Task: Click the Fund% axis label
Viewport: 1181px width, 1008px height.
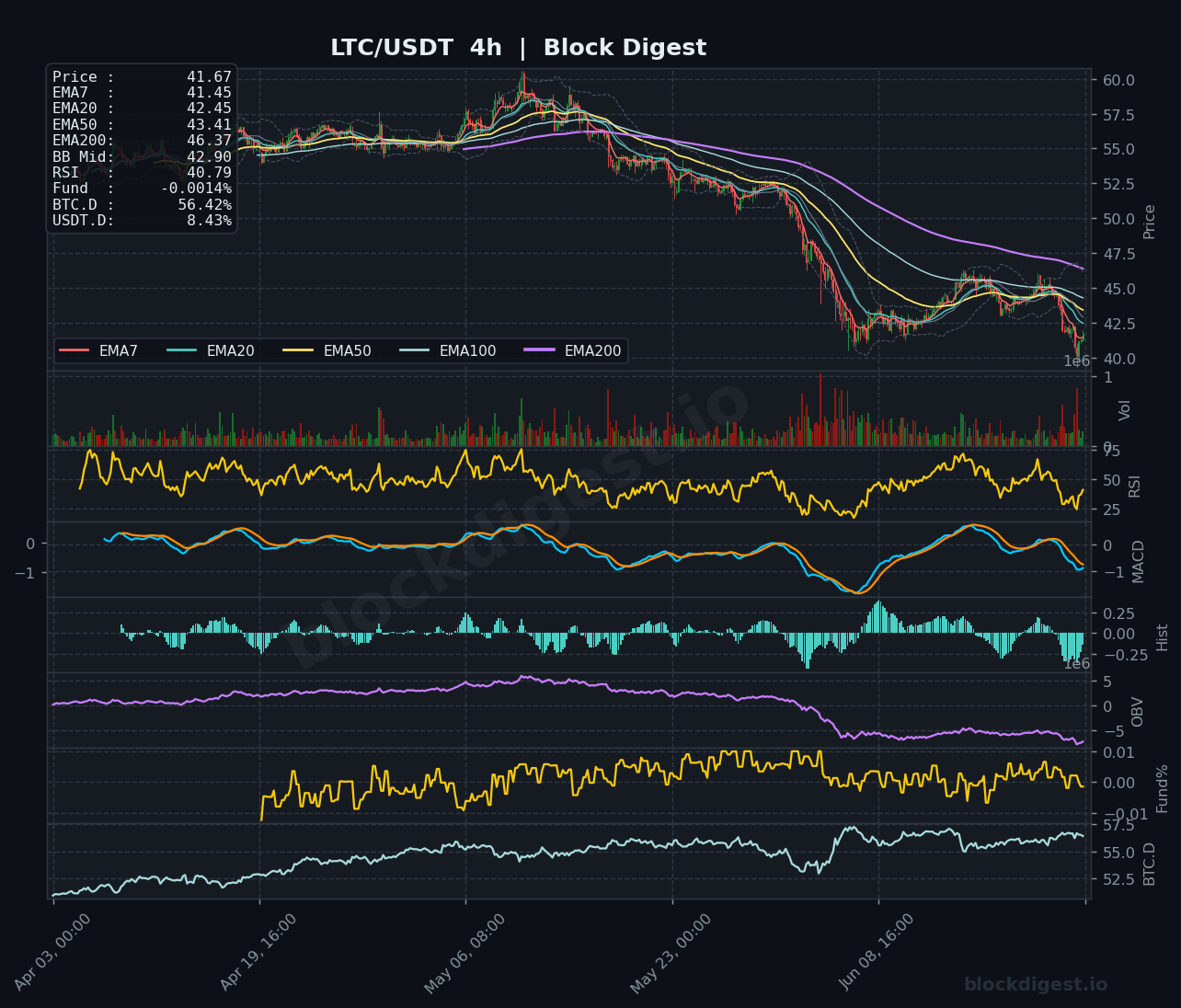Action: pos(1162,788)
